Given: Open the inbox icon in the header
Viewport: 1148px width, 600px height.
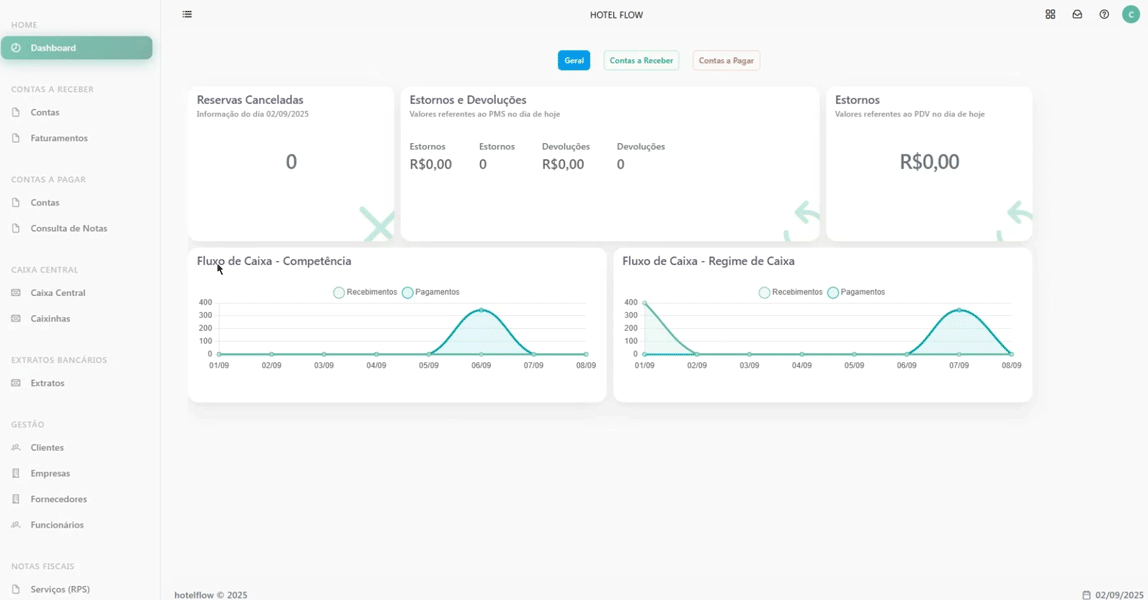Looking at the screenshot, I should (1077, 15).
